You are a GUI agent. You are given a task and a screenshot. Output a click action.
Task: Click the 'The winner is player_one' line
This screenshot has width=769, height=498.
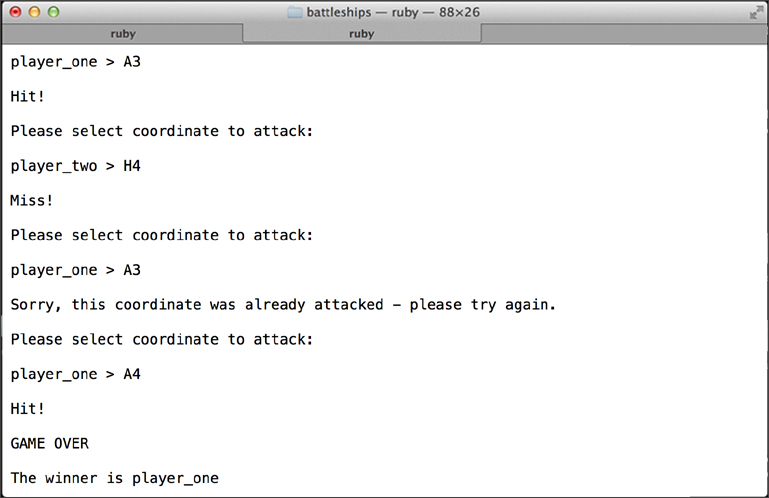point(115,478)
